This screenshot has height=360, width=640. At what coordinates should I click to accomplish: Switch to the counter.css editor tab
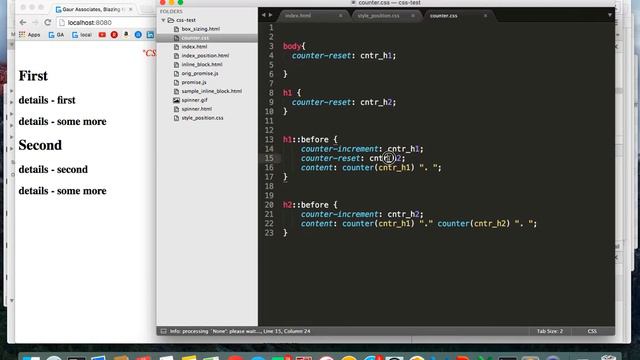(x=443, y=16)
